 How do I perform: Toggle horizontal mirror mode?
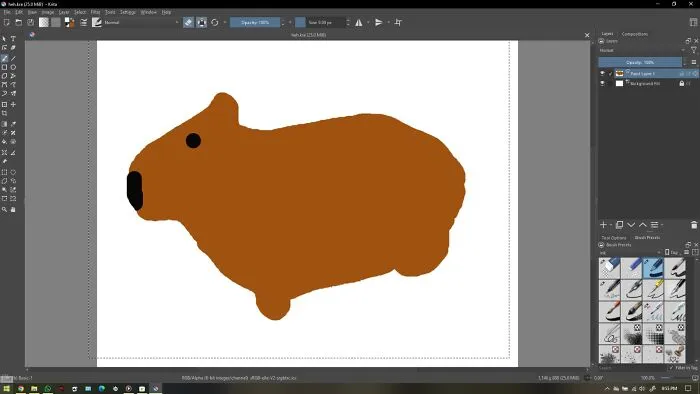(359, 22)
